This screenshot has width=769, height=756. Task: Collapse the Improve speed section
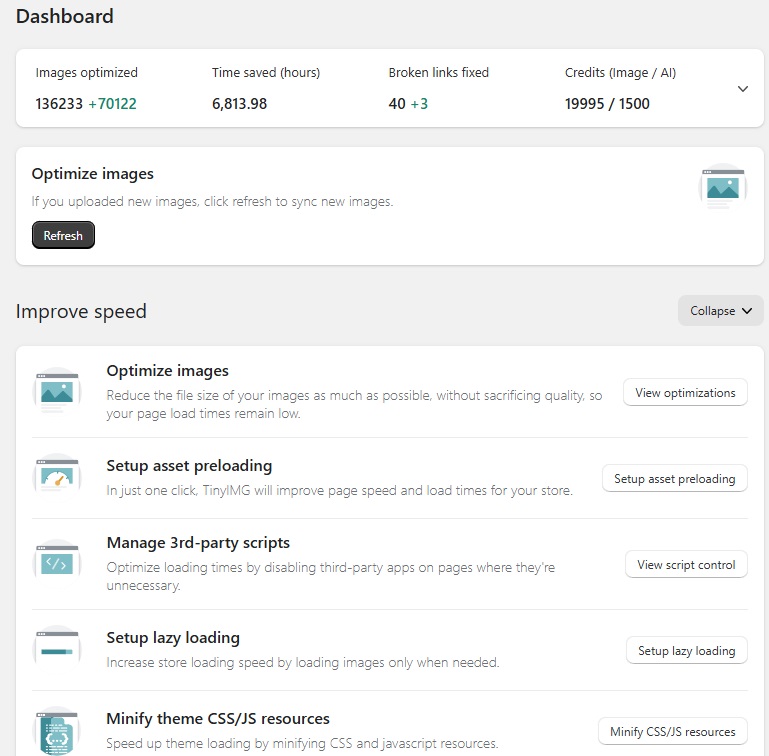pyautogui.click(x=720, y=311)
